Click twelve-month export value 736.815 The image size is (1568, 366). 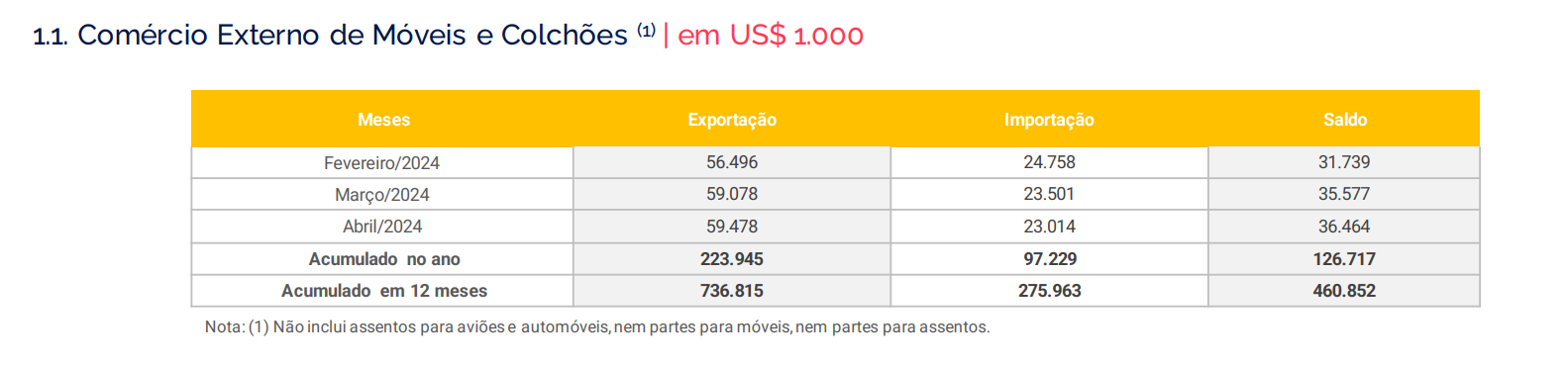pos(732,291)
